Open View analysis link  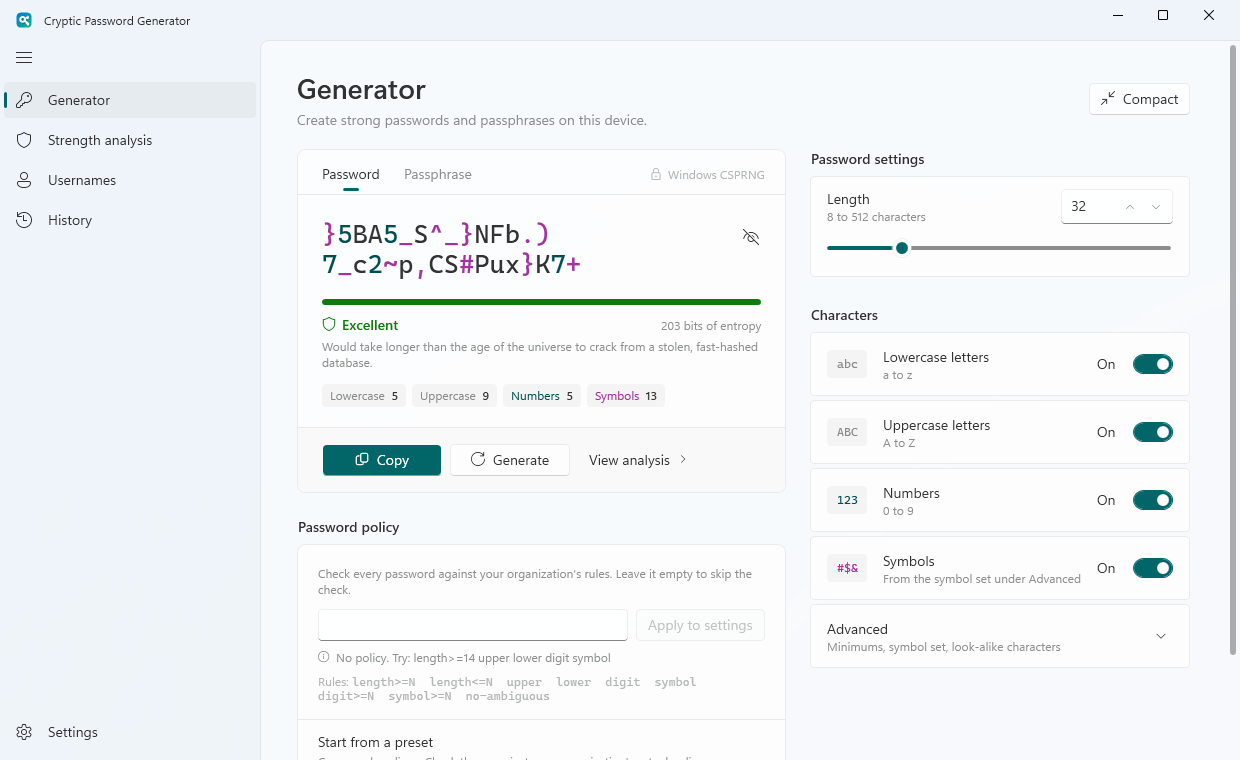(638, 460)
